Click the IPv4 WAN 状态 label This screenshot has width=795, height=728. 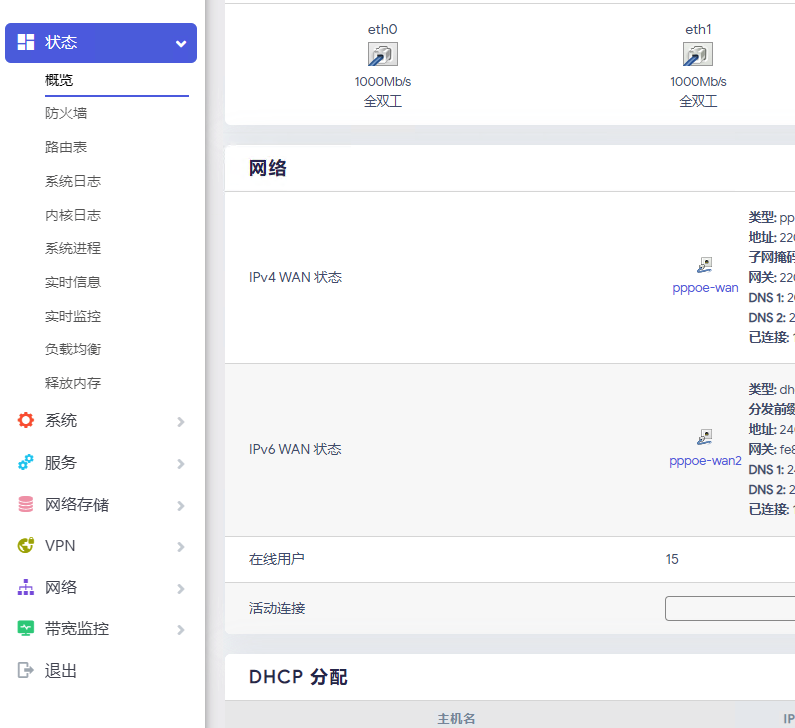point(296,277)
